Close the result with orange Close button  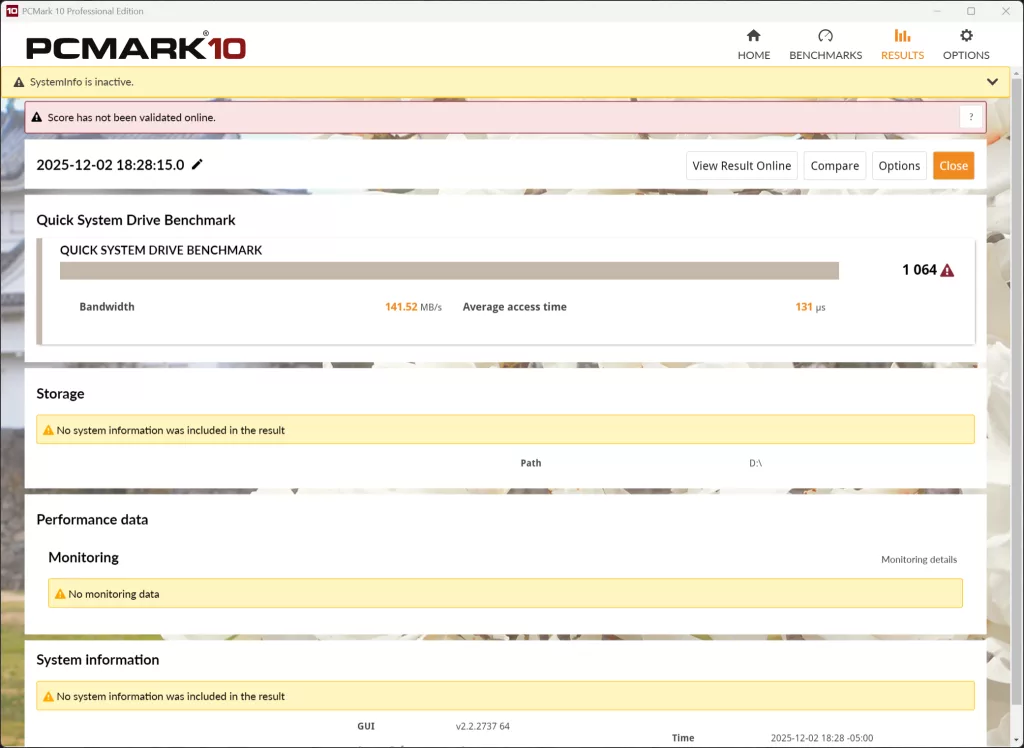(x=953, y=166)
